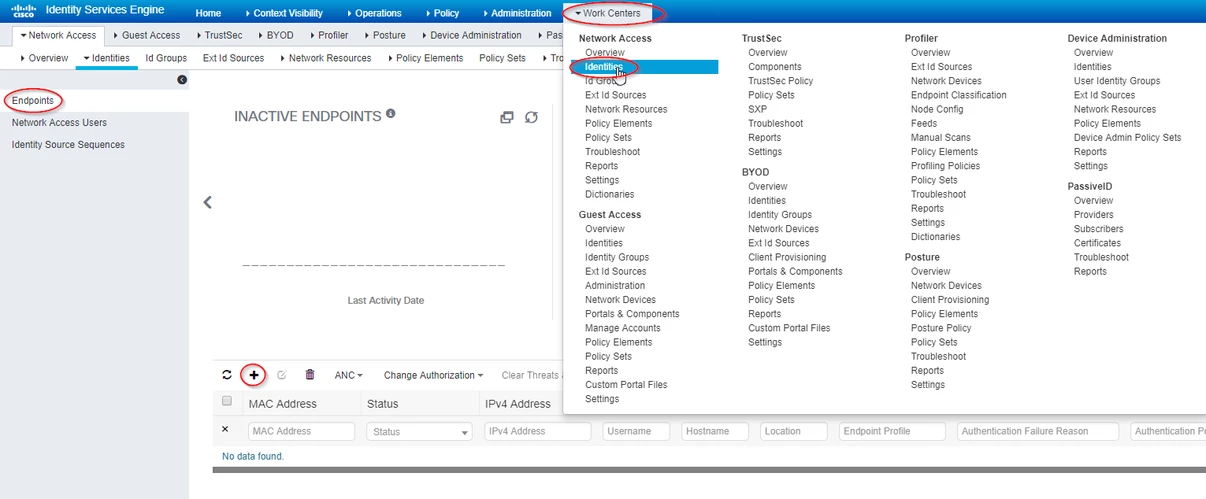Viewport: 1206px width, 499px height.
Task: Click the Username filter field
Action: click(x=636, y=432)
